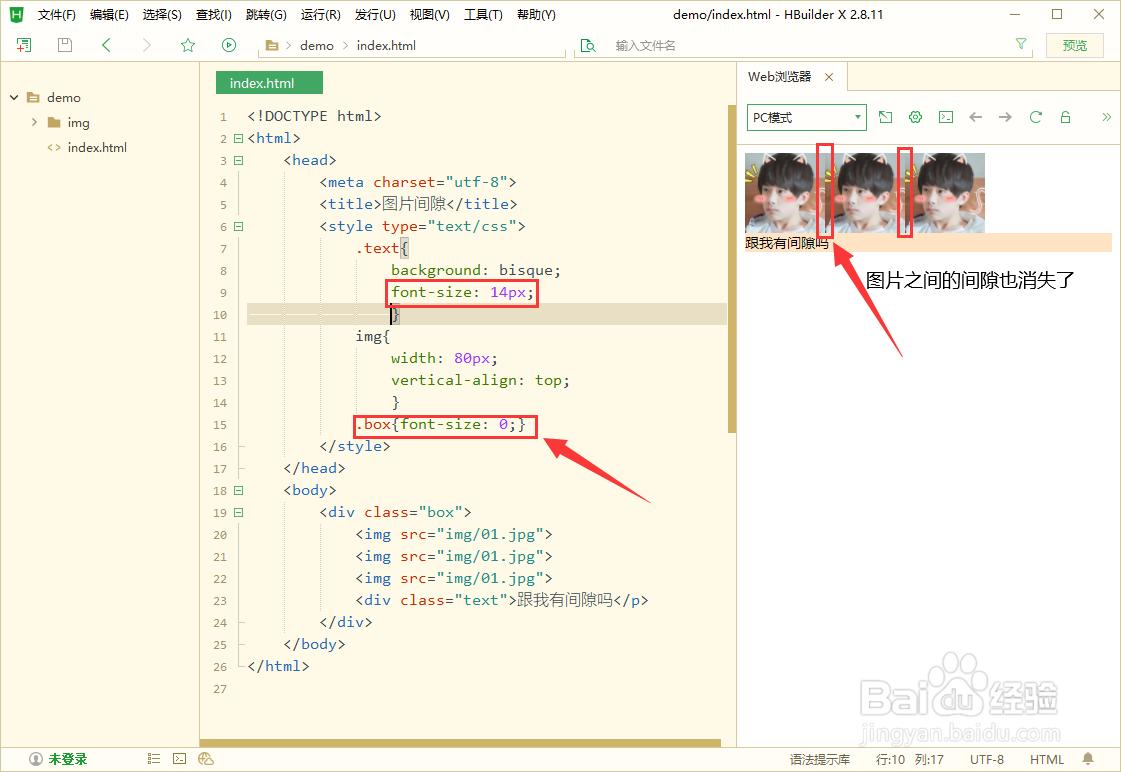Open browser settings via the gear icon
This screenshot has height=772, width=1121.
click(915, 117)
